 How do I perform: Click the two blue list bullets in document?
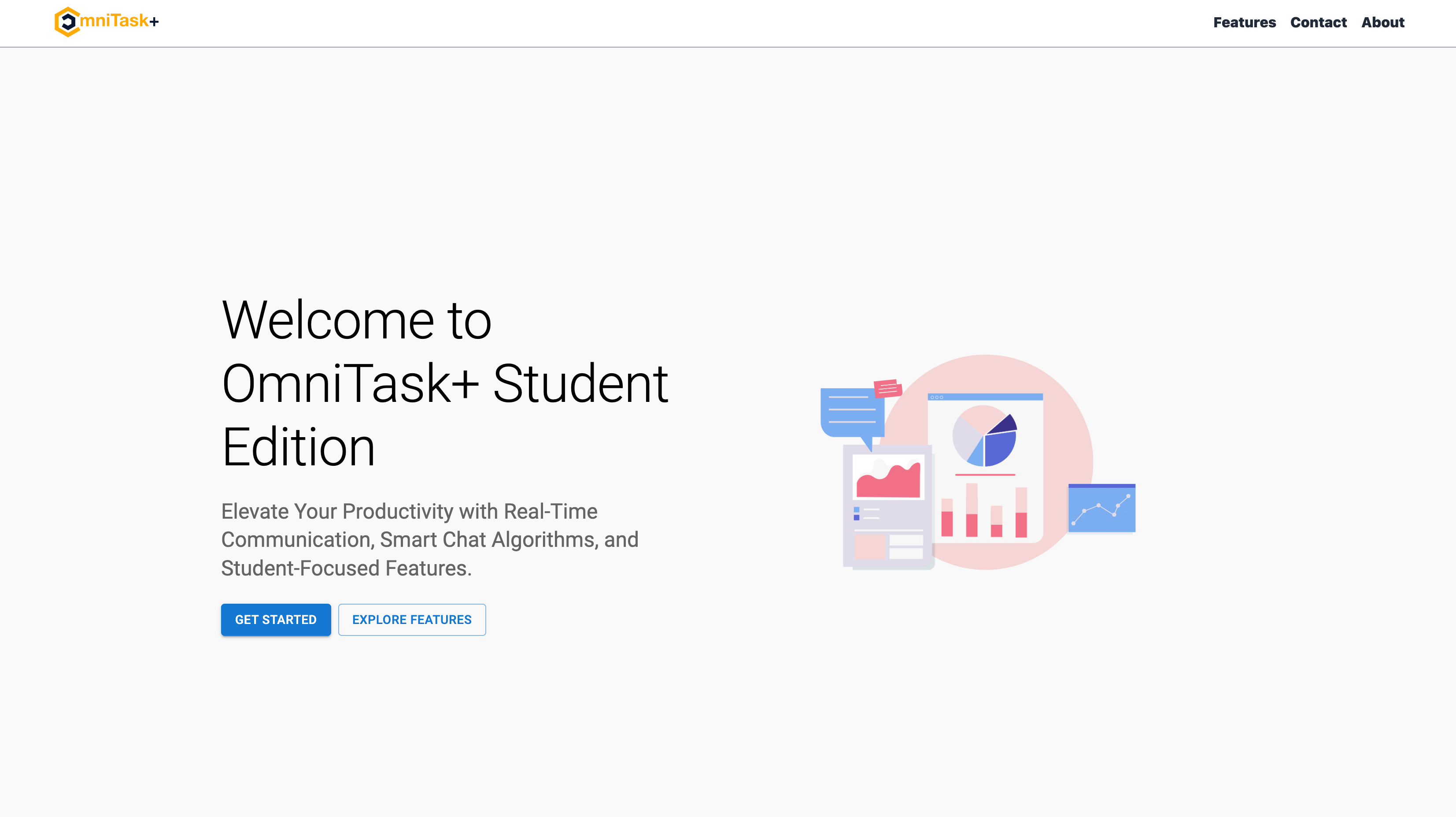[x=856, y=513]
